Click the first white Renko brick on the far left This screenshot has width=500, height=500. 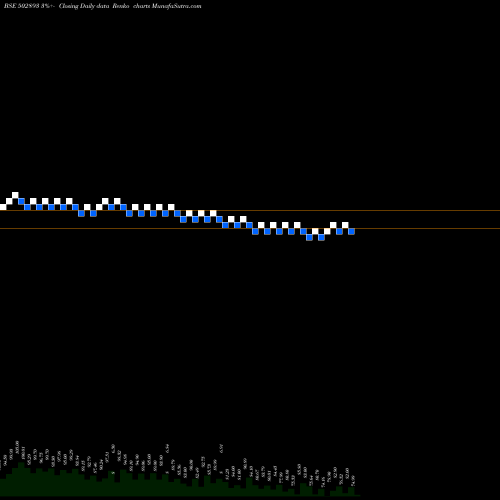3,207
